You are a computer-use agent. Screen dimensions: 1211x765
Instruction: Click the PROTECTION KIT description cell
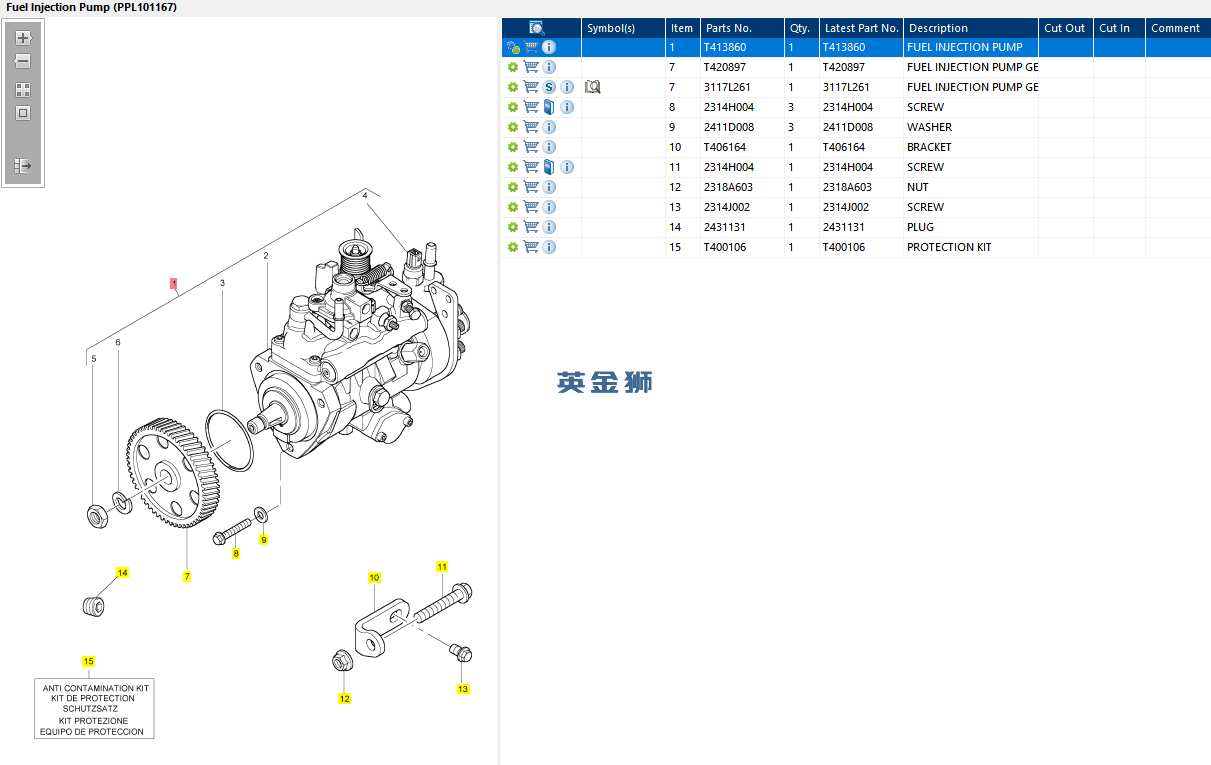point(971,247)
